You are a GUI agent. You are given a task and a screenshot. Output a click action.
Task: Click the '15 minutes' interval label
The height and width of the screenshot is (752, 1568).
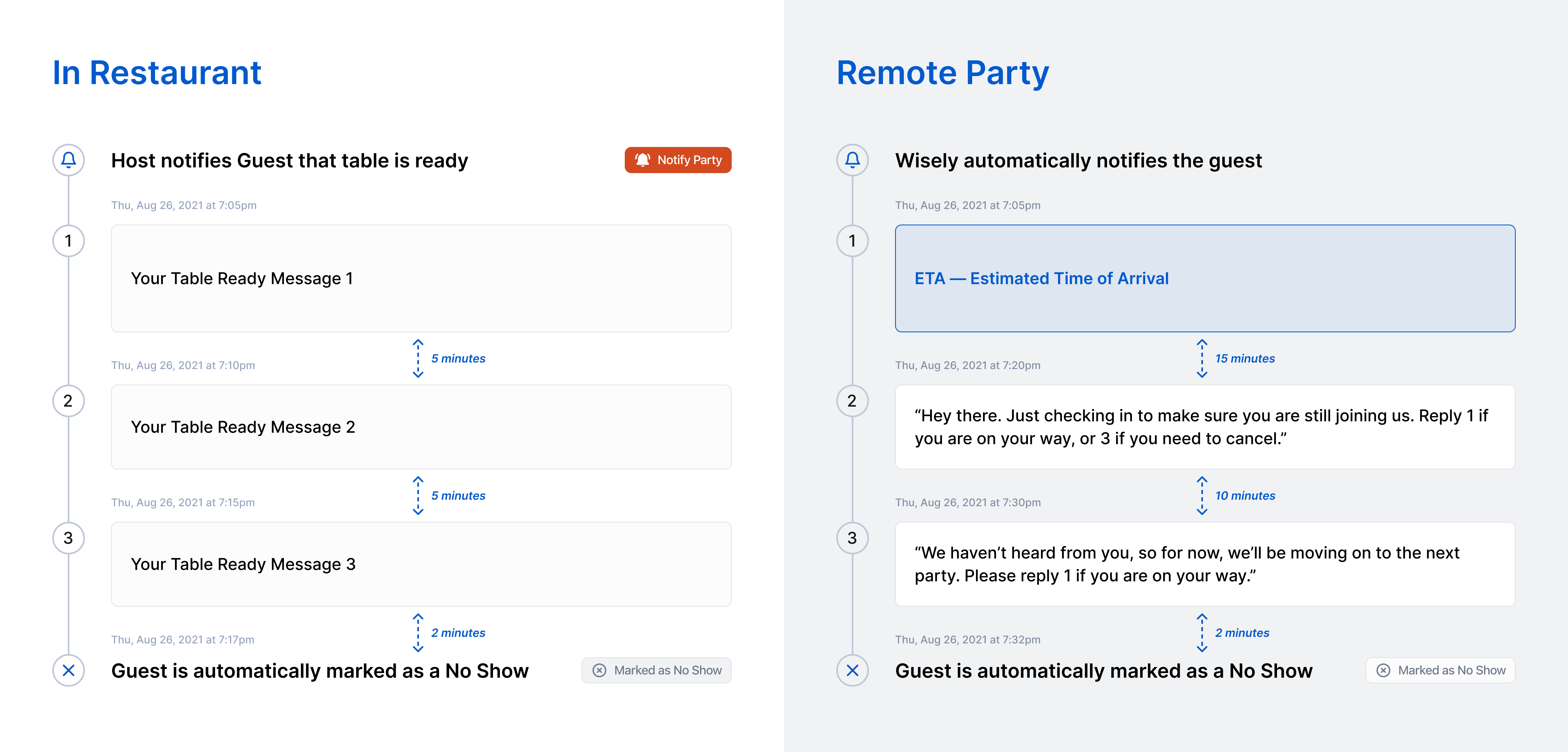[x=1245, y=358]
